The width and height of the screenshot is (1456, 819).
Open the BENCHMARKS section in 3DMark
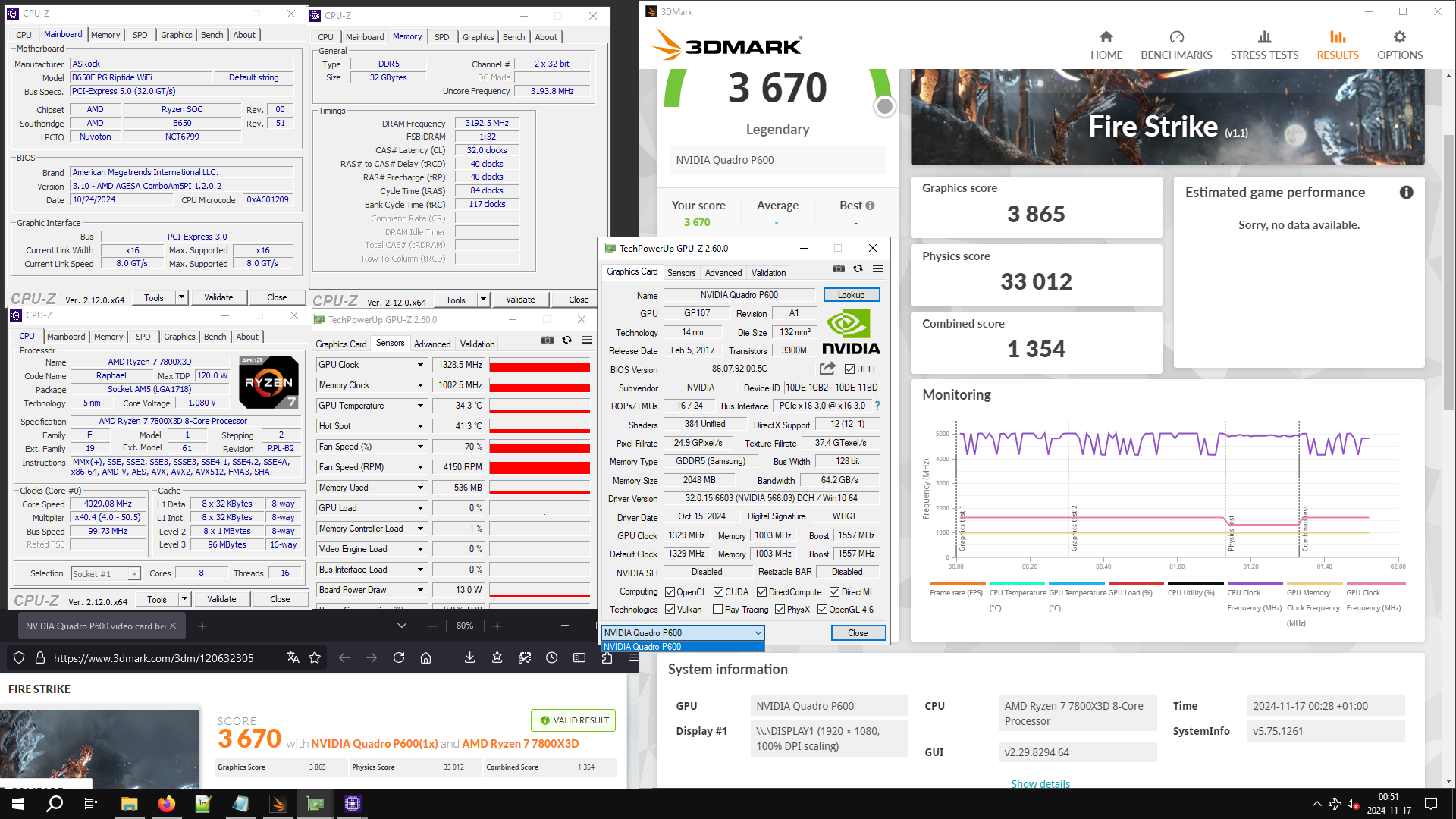[x=1176, y=45]
